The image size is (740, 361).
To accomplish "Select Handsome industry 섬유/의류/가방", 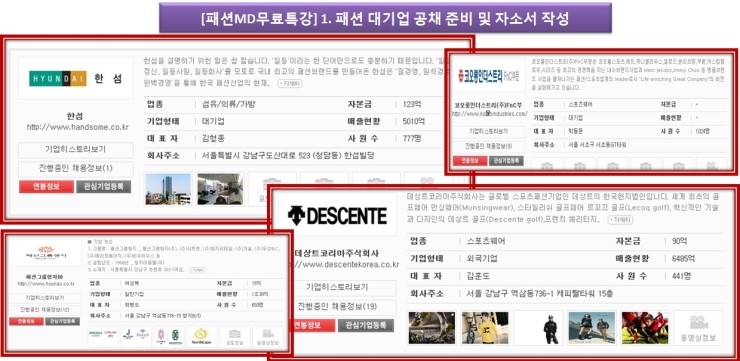I will click(x=228, y=105).
